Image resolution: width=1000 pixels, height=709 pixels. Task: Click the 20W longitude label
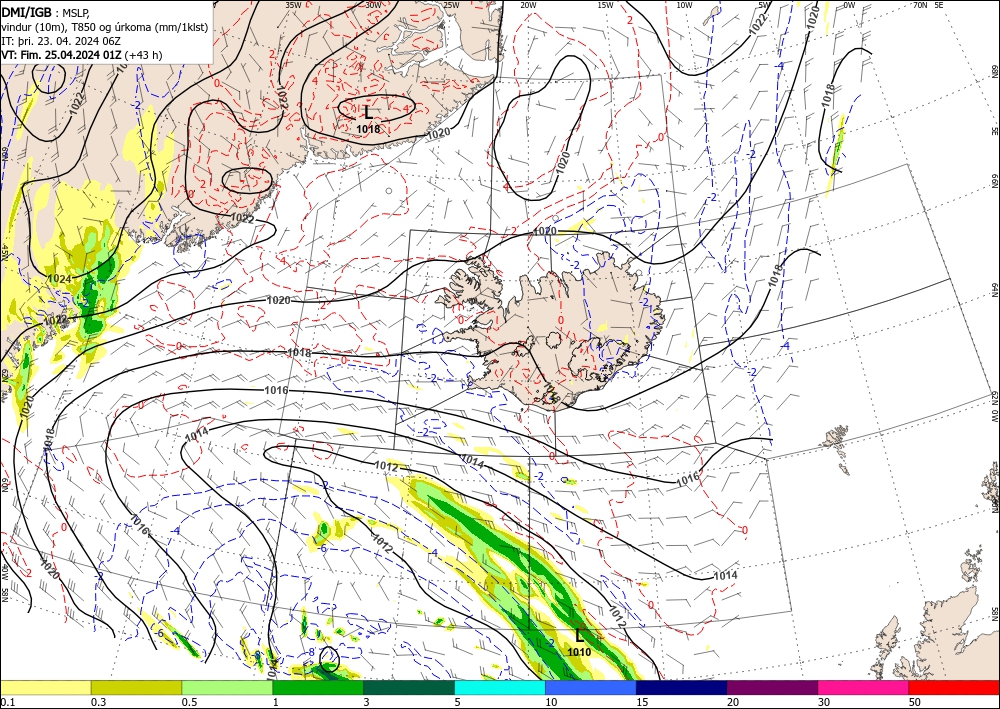click(528, 5)
